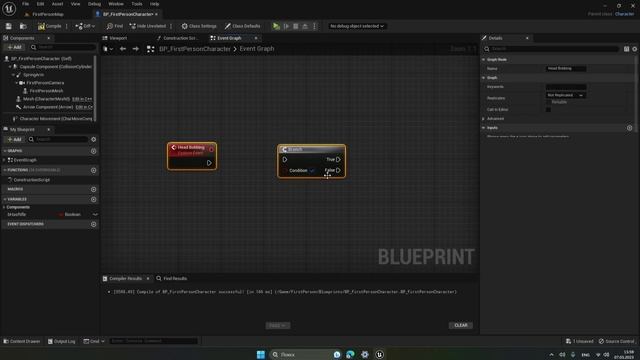
Task: Select BP_FirstPersonCharacter (Self) in the Components tree
Action: tap(41, 59)
